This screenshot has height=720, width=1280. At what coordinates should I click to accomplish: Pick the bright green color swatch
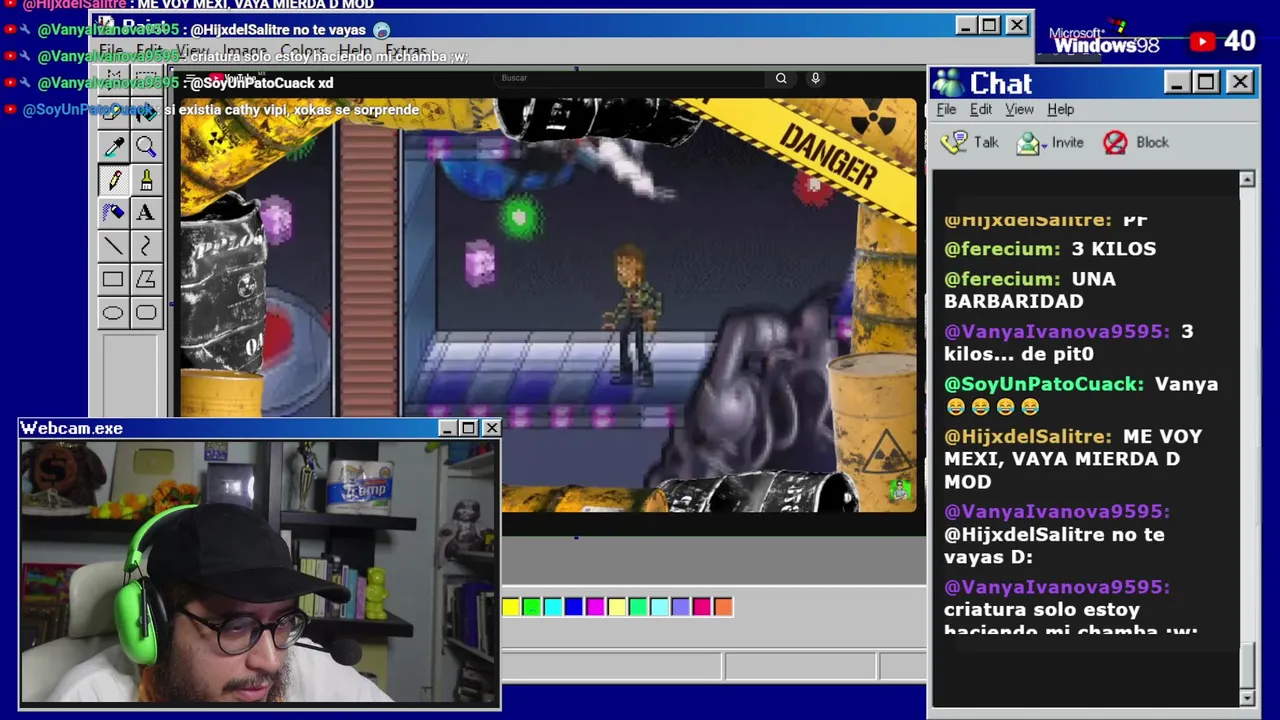(x=531, y=607)
